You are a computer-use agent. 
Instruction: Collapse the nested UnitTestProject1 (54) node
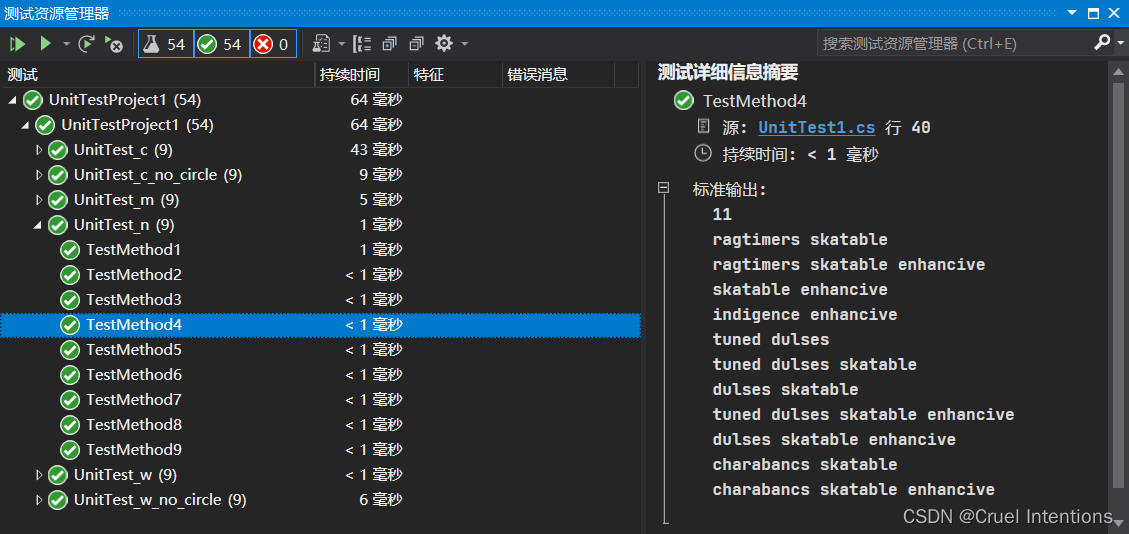(25, 125)
